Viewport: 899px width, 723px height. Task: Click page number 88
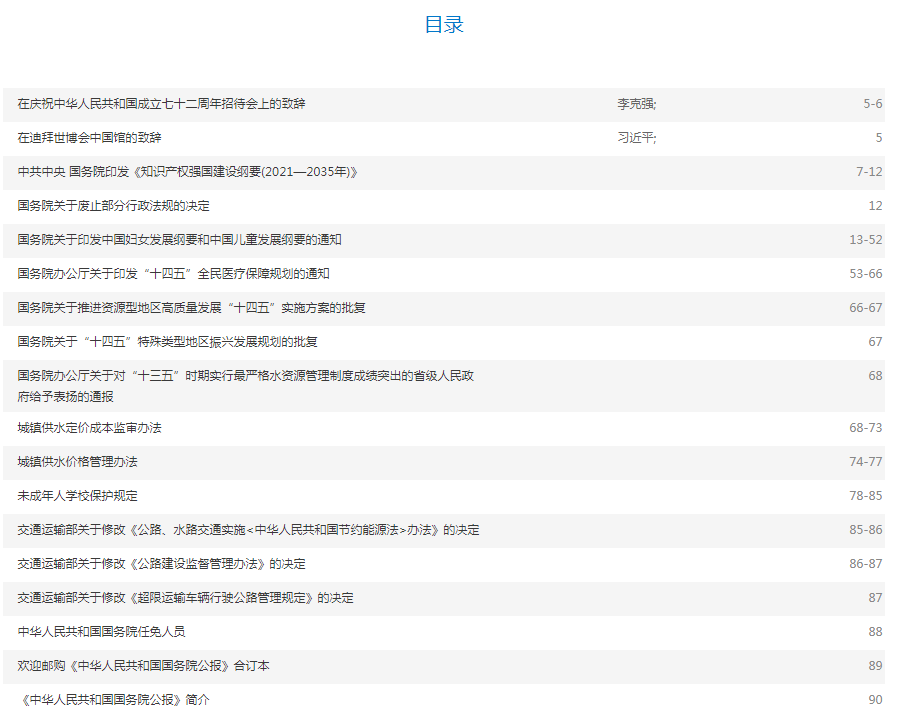pyautogui.click(x=875, y=632)
